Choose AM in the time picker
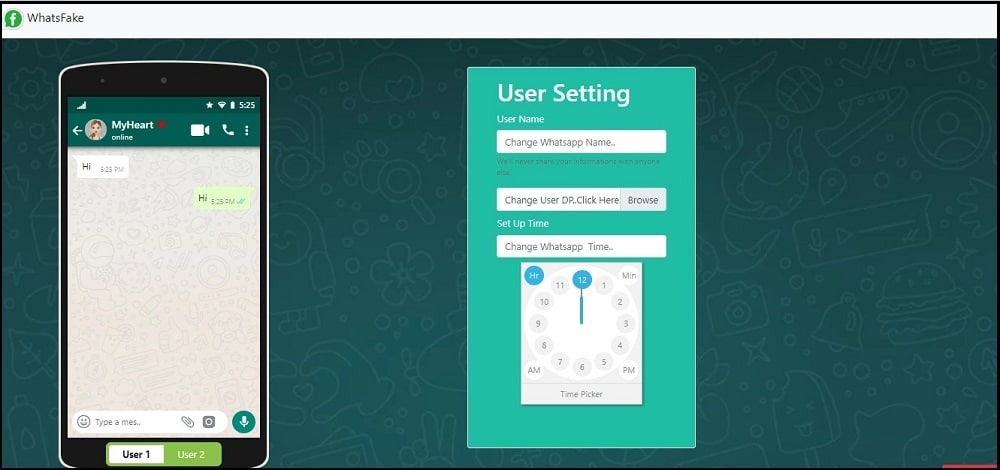Screen dimensions: 1000x470 coord(534,371)
